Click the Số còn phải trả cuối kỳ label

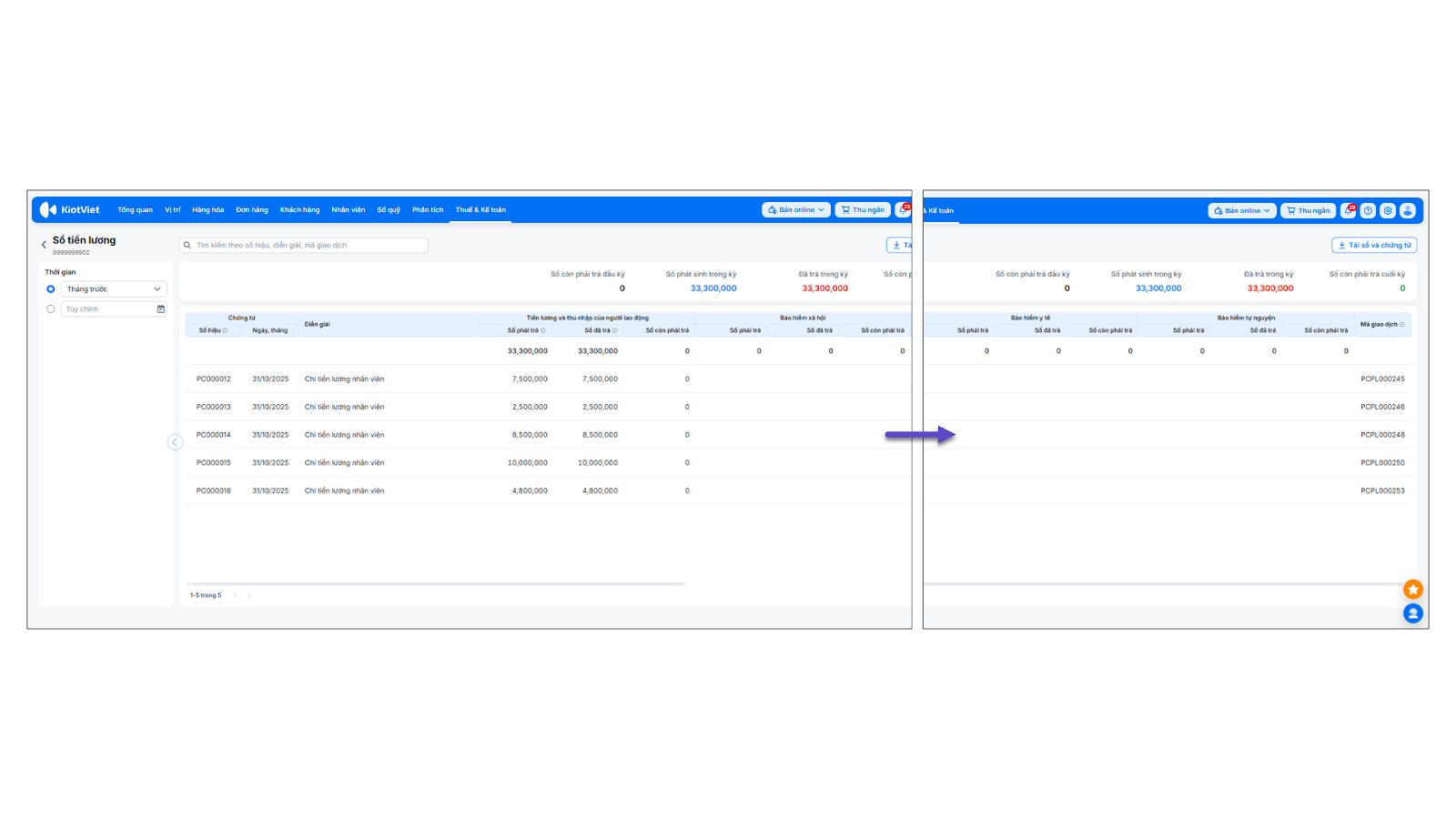(x=1367, y=274)
